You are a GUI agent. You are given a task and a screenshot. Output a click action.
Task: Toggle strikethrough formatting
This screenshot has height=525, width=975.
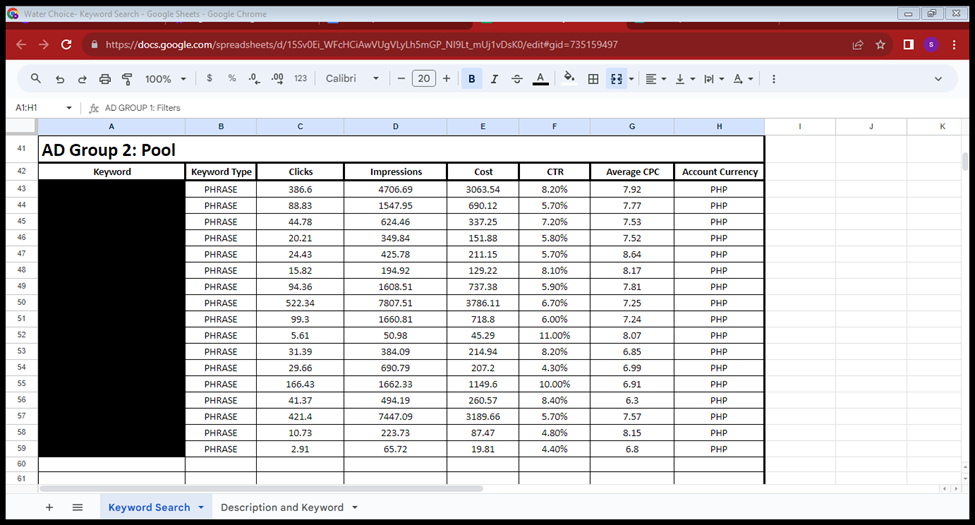[517, 79]
